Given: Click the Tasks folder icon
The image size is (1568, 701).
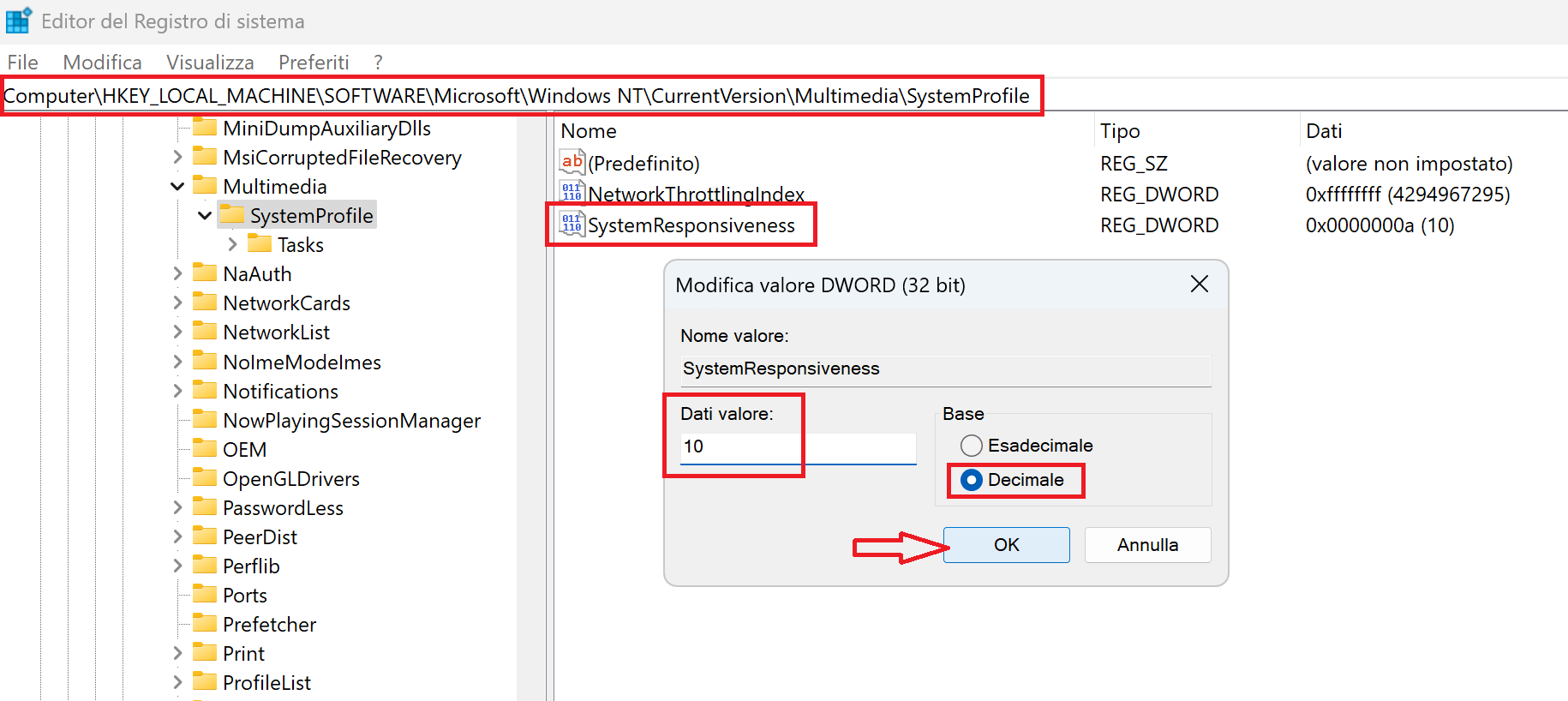Looking at the screenshot, I should tap(260, 244).
